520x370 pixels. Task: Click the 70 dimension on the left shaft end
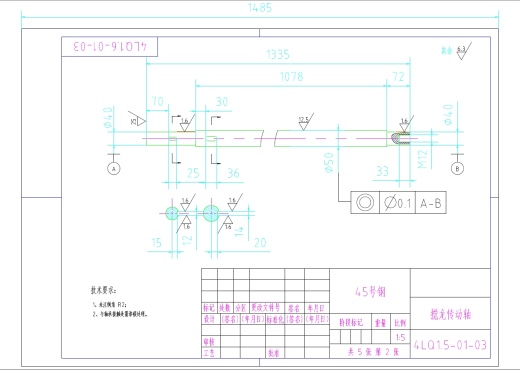pyautogui.click(x=158, y=101)
